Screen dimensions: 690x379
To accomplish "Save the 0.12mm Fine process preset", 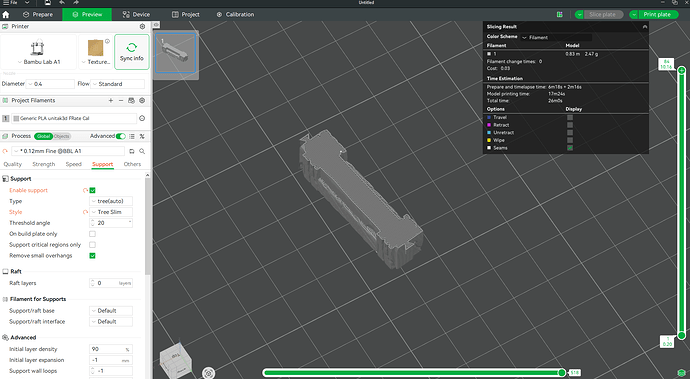I will 132,151.
